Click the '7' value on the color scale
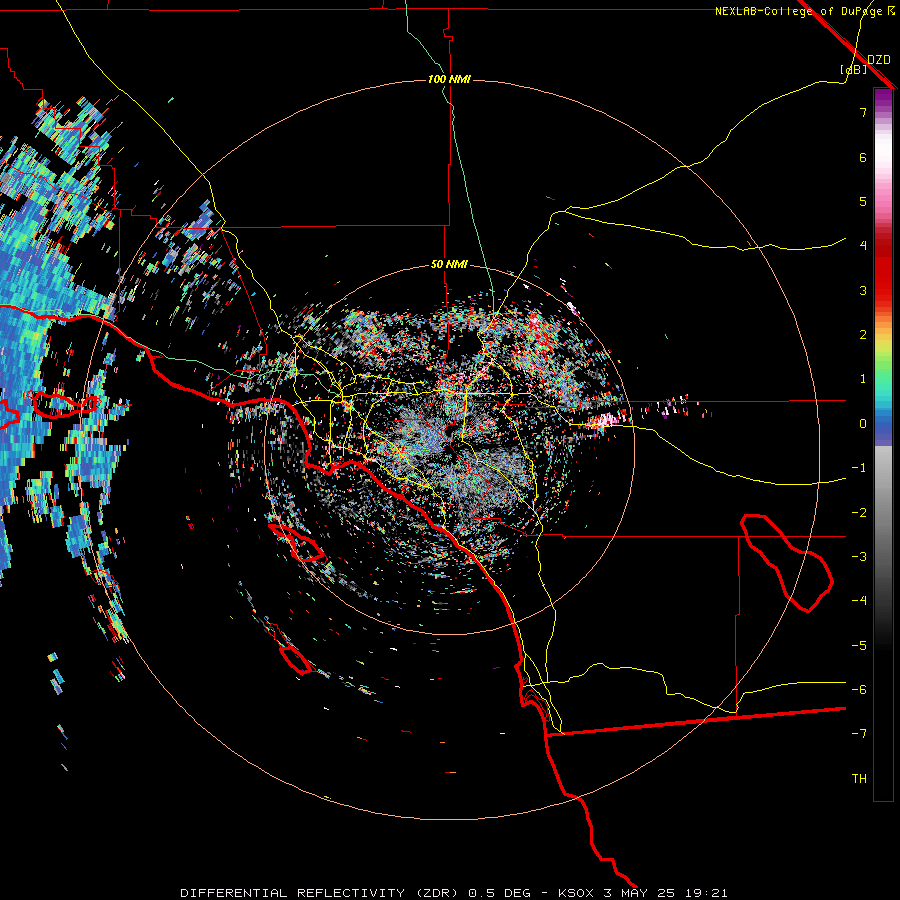The height and width of the screenshot is (900, 900). click(863, 112)
